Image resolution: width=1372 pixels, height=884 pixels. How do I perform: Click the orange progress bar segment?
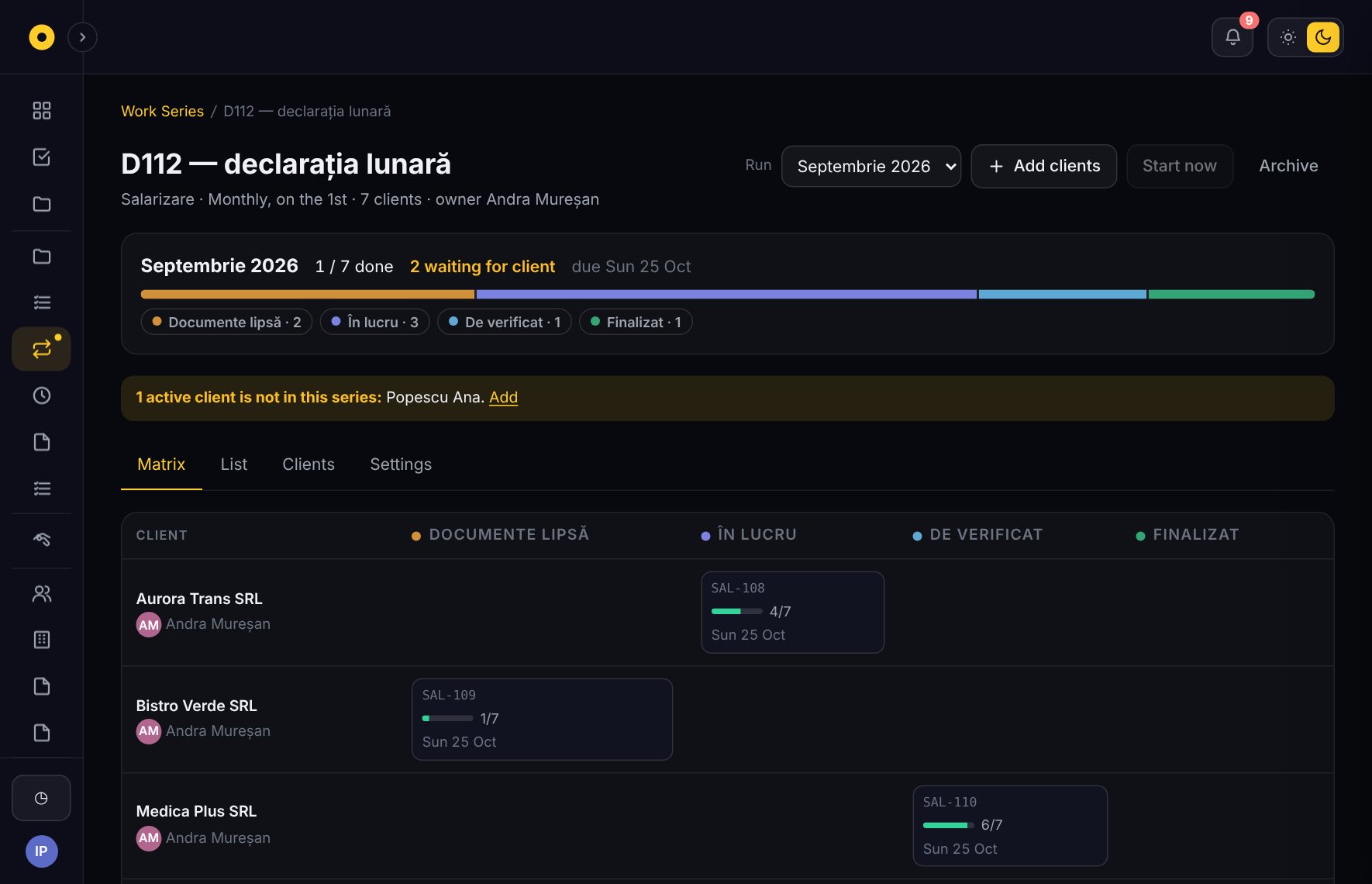(x=308, y=295)
